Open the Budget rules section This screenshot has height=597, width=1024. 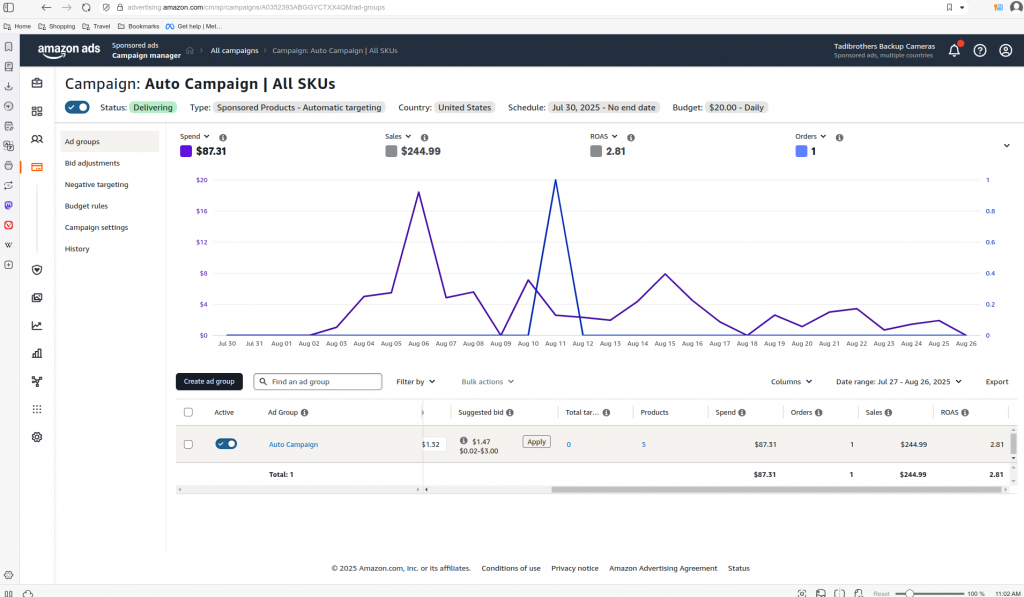86,206
